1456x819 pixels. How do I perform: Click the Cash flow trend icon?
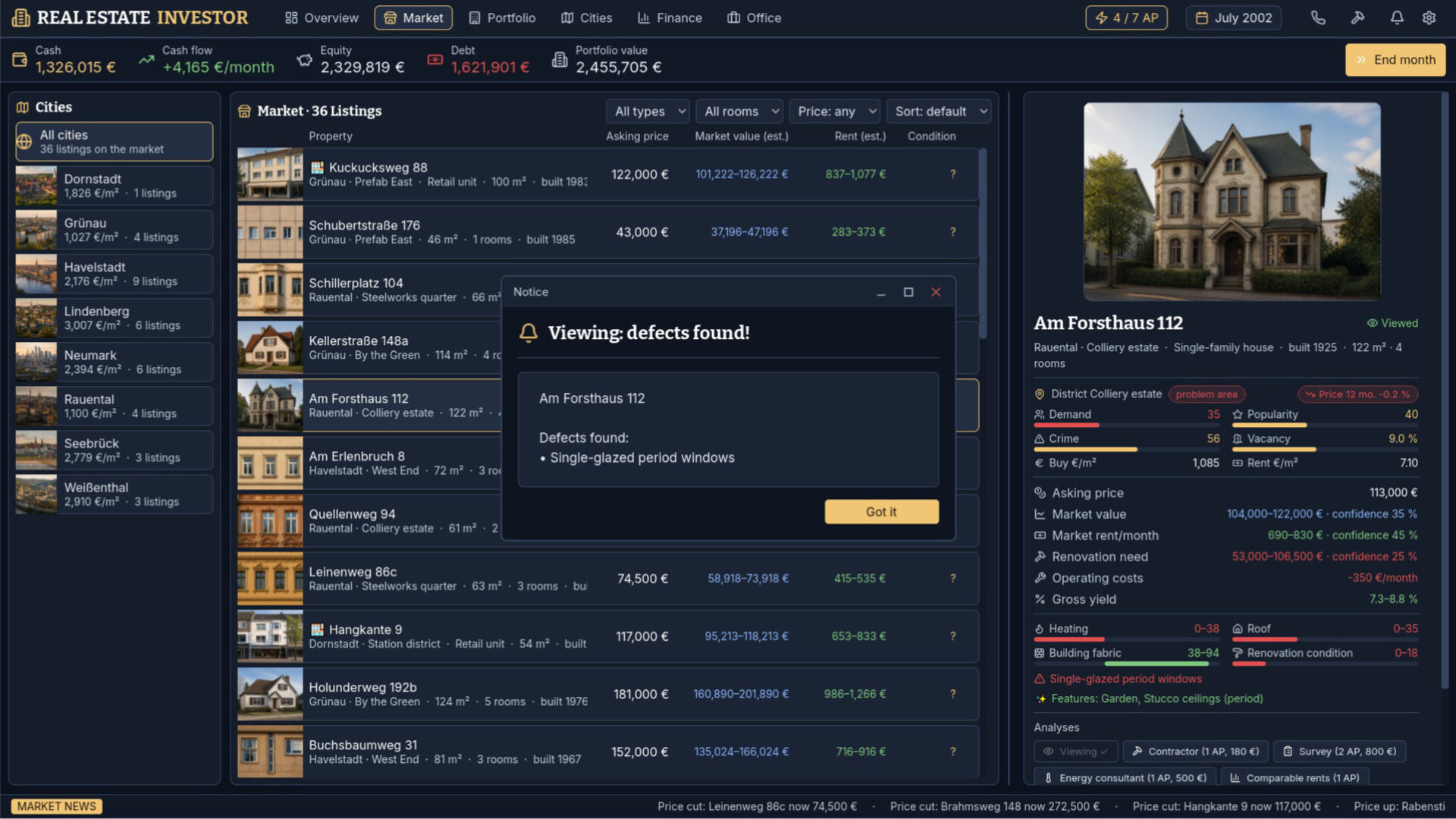(146, 59)
